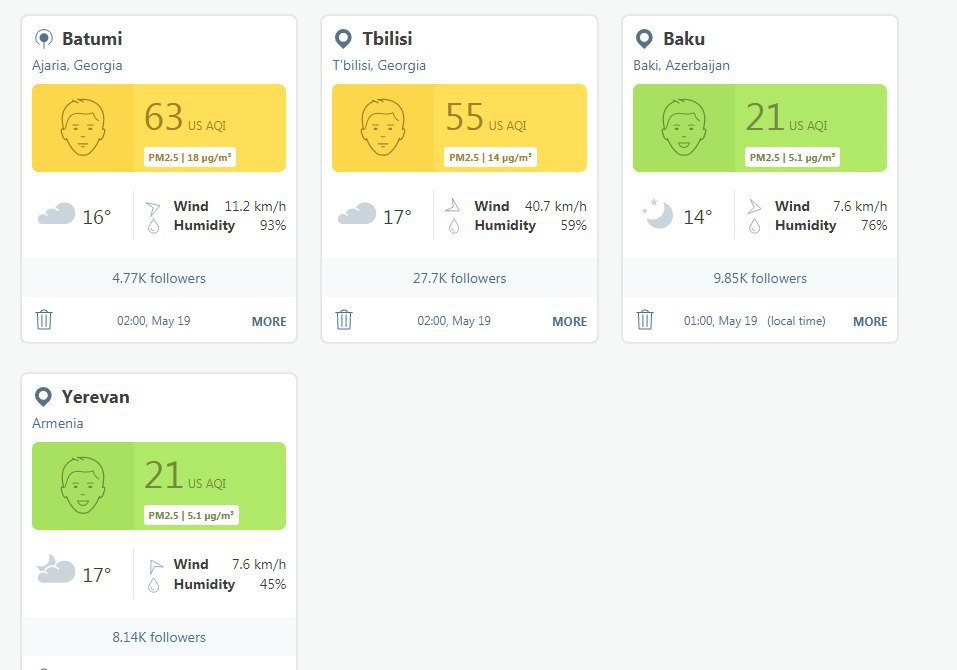Remove the Tbilisi card via trash icon

click(344, 320)
